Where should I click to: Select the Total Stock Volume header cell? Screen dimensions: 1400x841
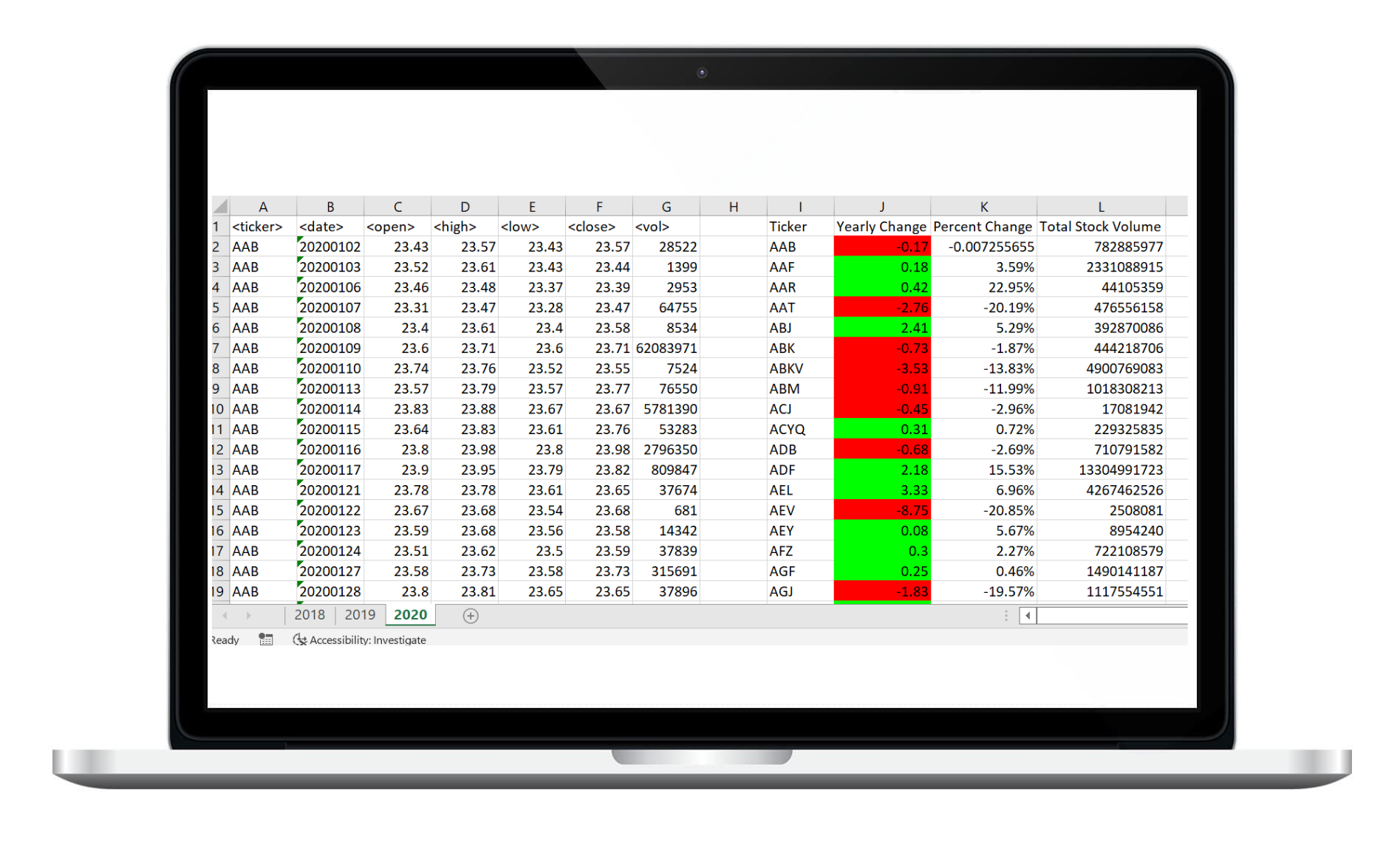(1100, 227)
